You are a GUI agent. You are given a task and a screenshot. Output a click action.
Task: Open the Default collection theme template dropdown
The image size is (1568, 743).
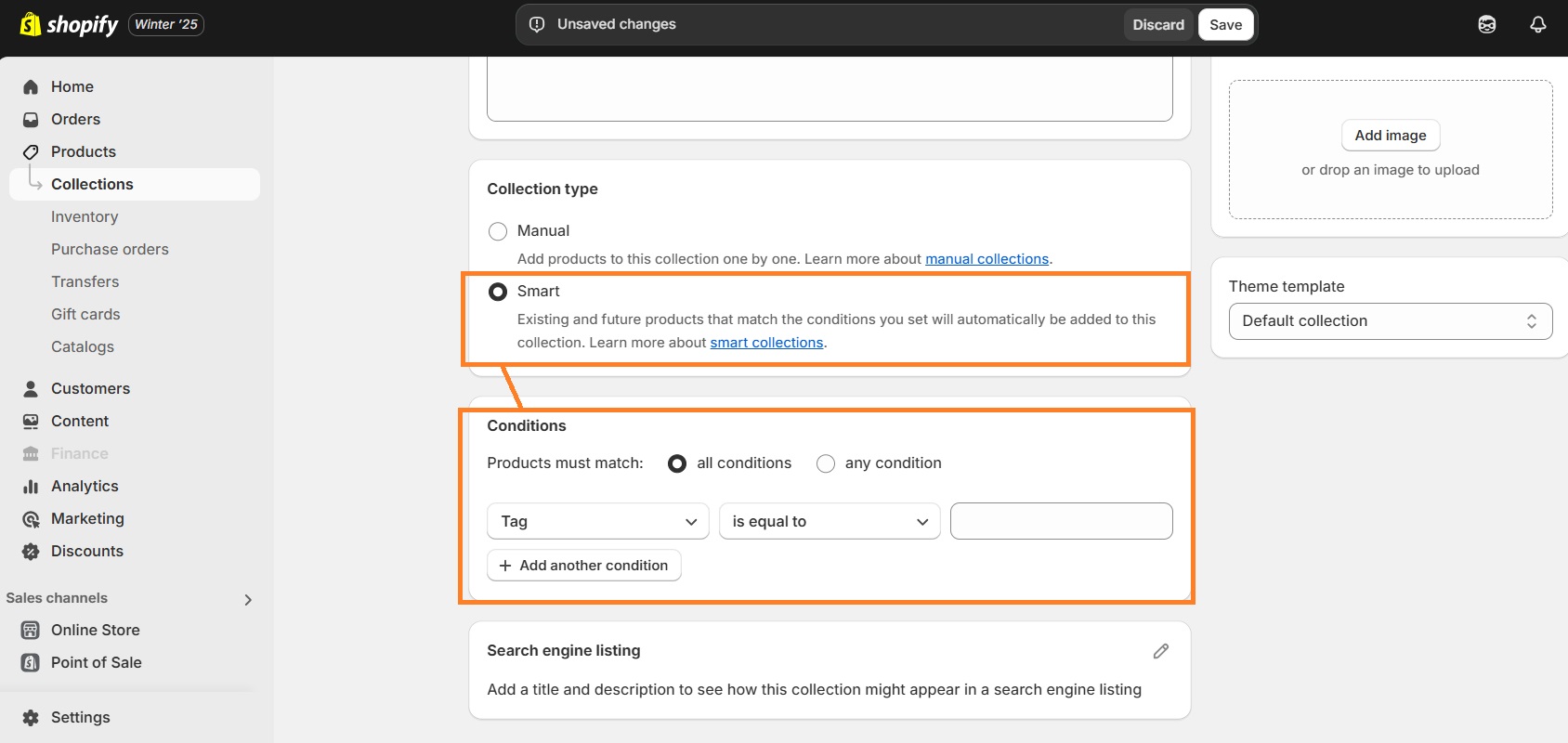(1391, 321)
